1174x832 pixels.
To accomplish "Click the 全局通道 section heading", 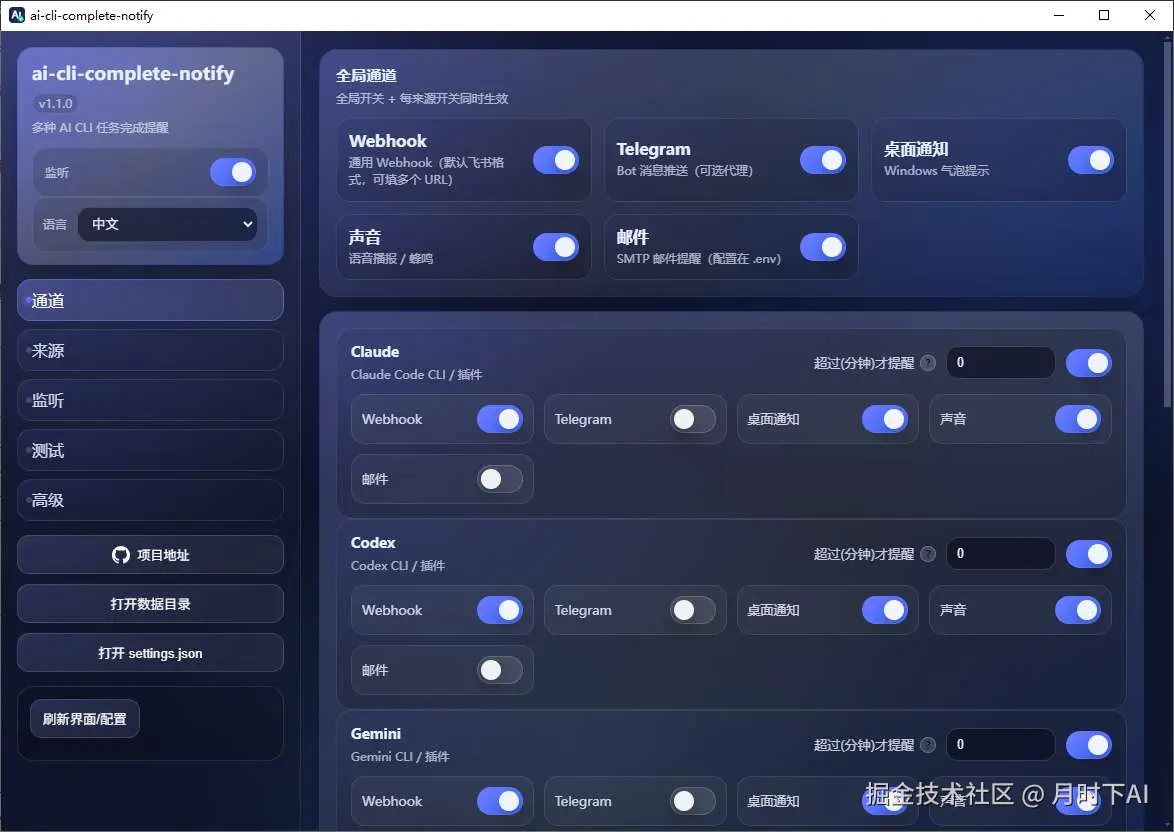I will pos(366,76).
